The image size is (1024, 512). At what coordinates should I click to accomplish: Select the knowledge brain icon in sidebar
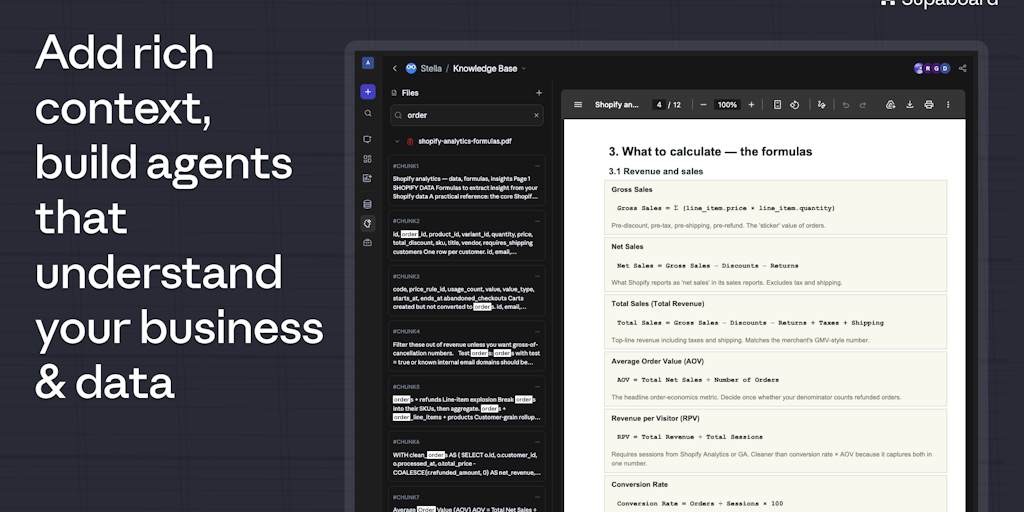368,223
